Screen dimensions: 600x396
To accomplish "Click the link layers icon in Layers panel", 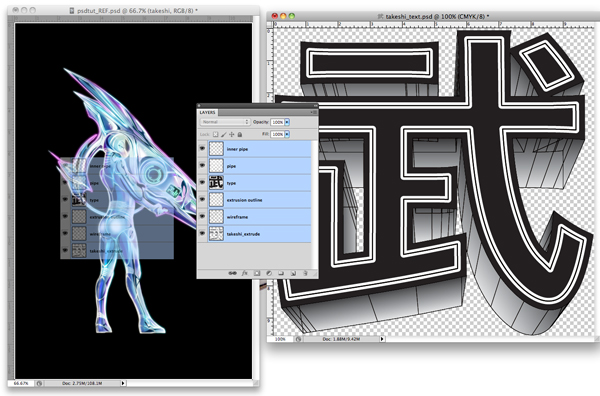I will coord(232,273).
